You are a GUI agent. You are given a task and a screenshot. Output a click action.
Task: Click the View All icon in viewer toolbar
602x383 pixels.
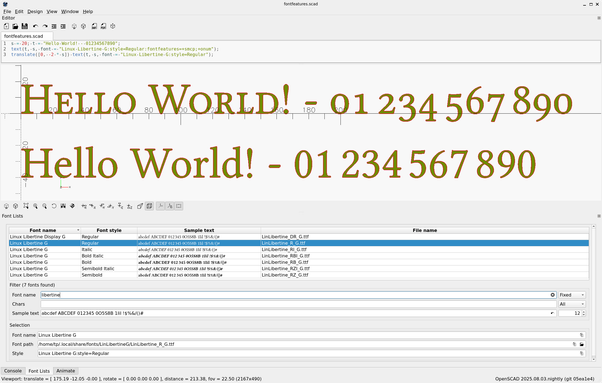point(26,206)
